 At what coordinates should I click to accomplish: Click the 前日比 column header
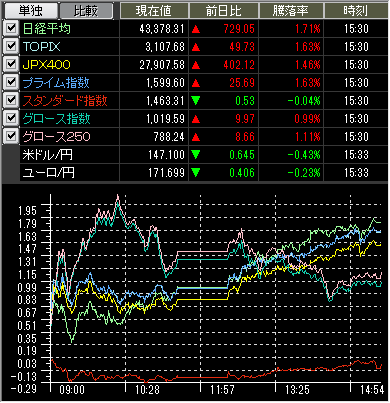(x=224, y=11)
